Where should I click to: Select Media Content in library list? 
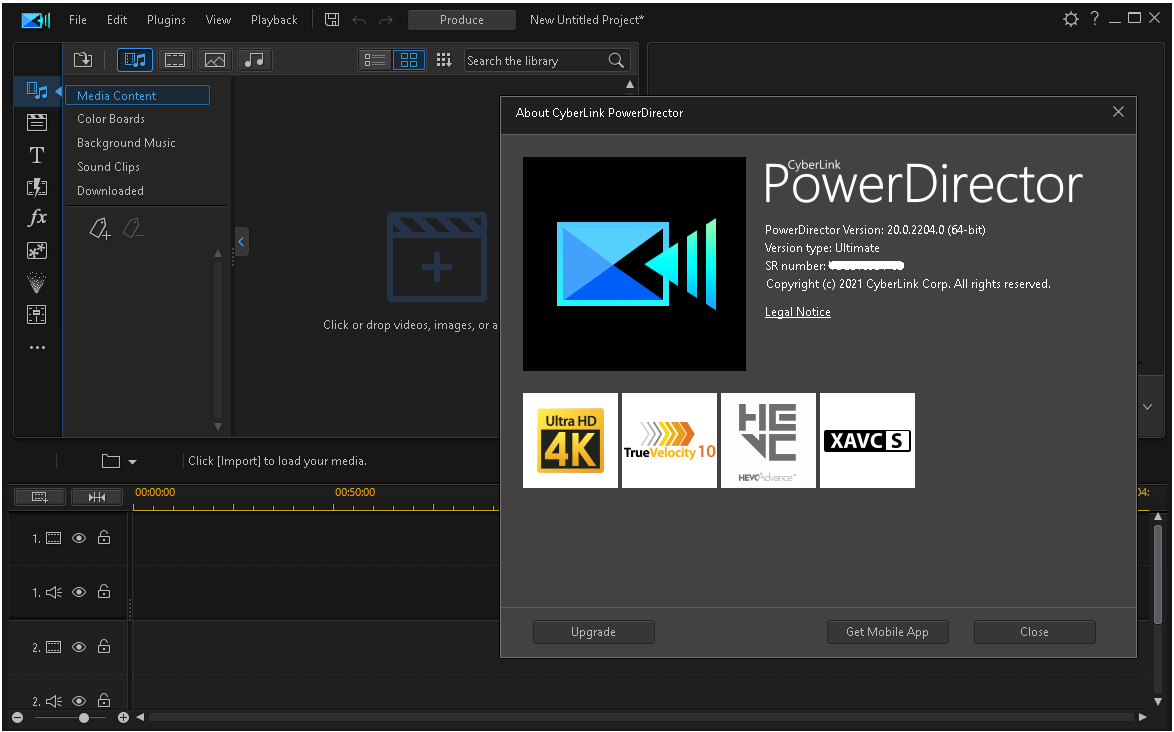click(138, 95)
